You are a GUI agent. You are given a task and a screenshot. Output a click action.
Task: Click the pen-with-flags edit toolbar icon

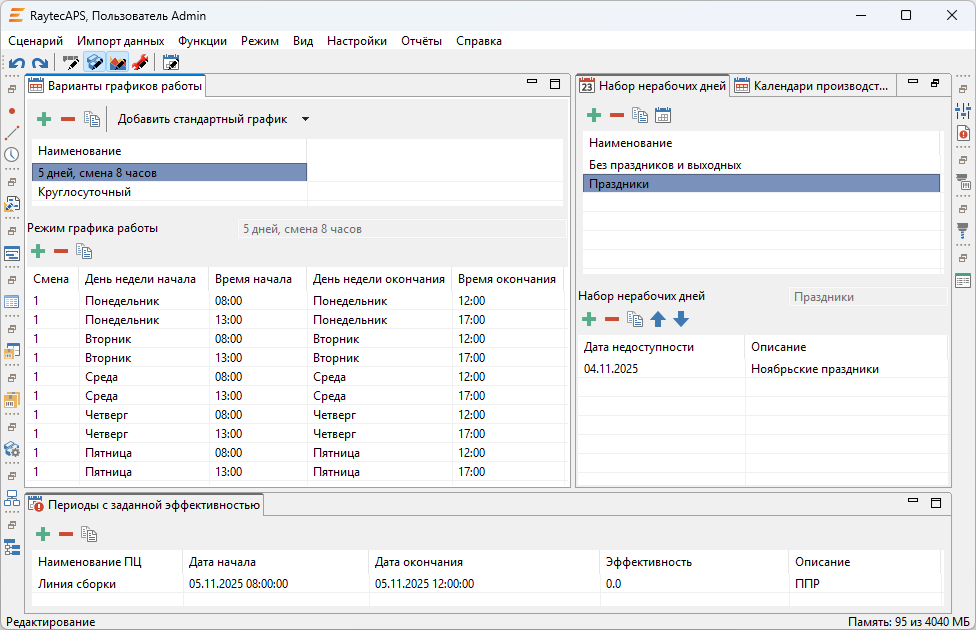tap(70, 63)
